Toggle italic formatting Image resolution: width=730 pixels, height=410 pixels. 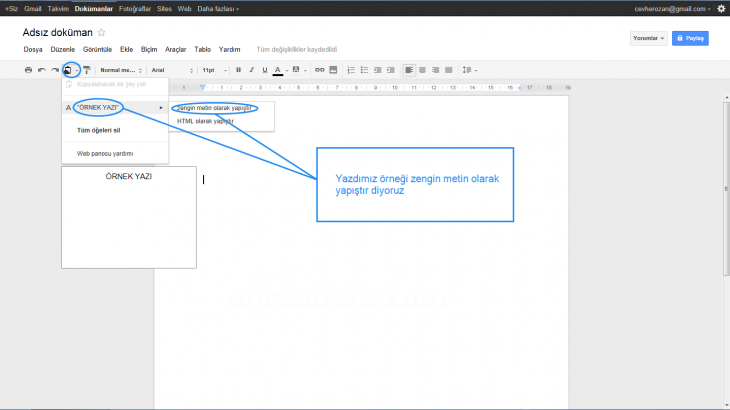click(251, 70)
